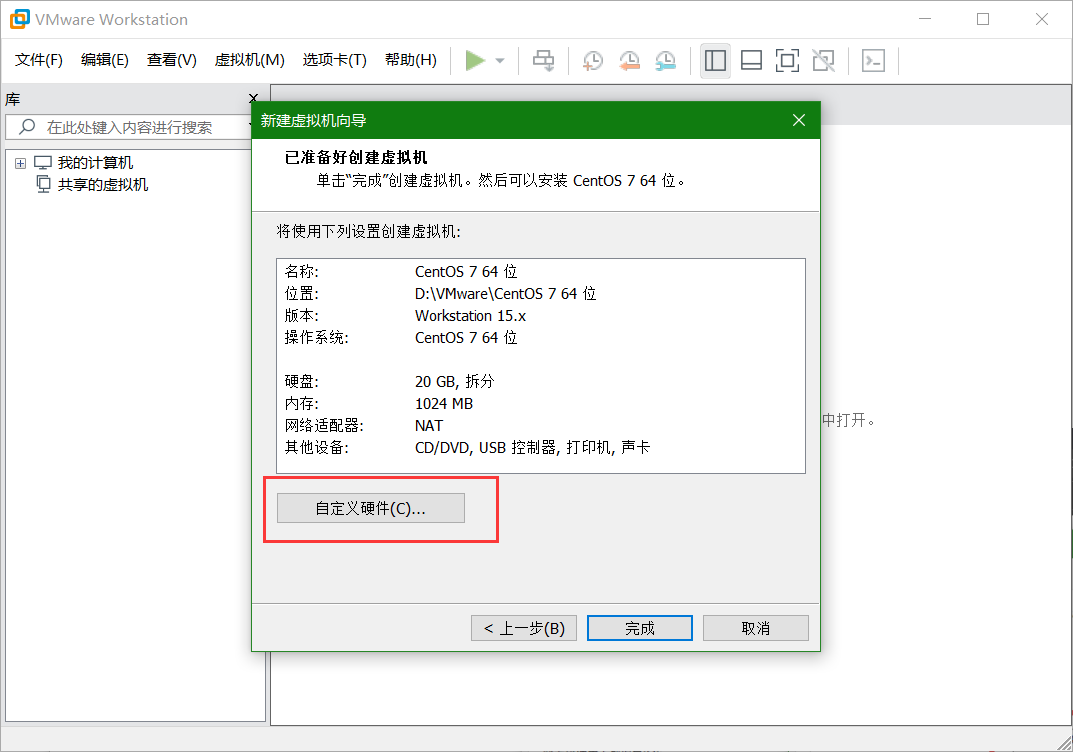Click the 网络适配器 value NAT
The height and width of the screenshot is (752, 1073).
click(429, 426)
